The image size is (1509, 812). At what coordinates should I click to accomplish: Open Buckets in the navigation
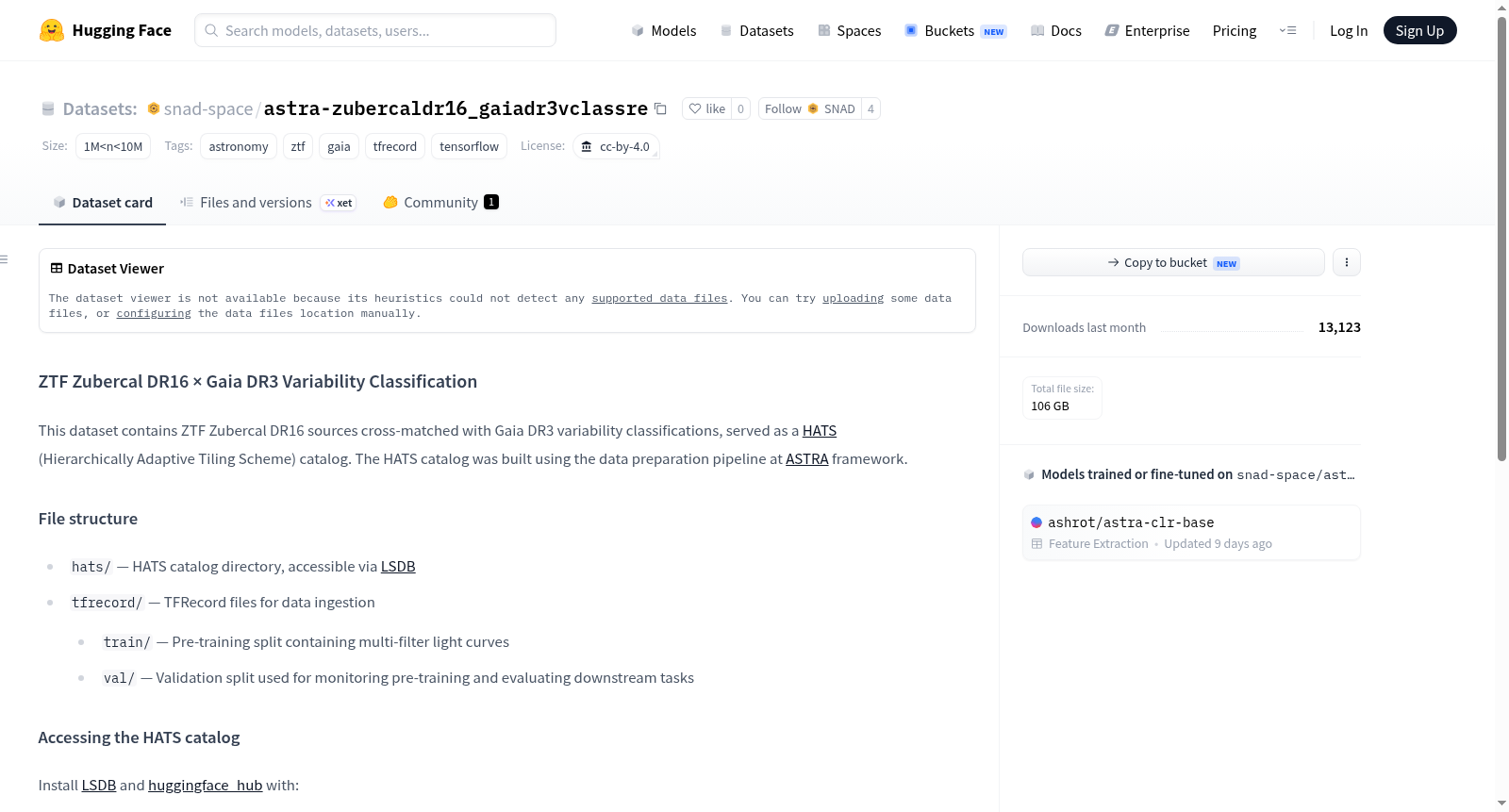[955, 30]
